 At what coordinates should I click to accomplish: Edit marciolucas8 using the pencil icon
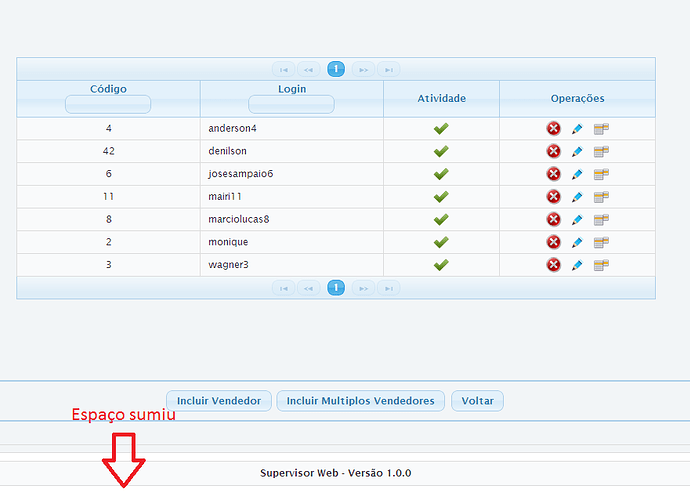(x=577, y=220)
